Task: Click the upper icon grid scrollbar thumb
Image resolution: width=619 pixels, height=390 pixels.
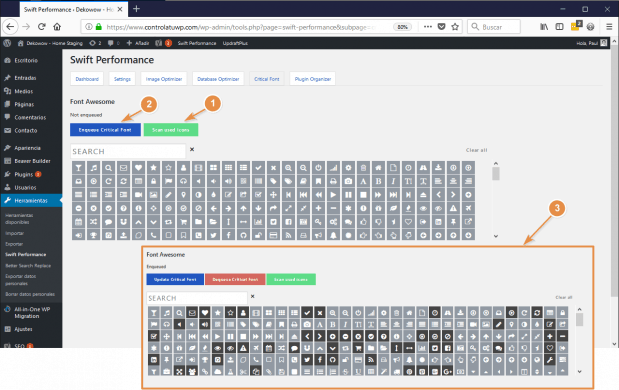Action: pos(496,174)
